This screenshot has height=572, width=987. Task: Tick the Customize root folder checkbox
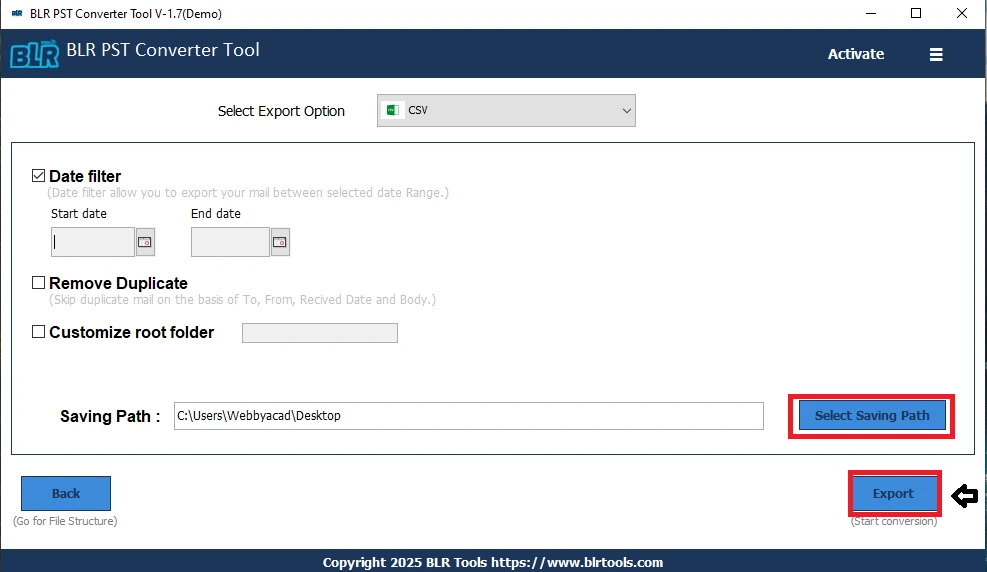point(38,332)
